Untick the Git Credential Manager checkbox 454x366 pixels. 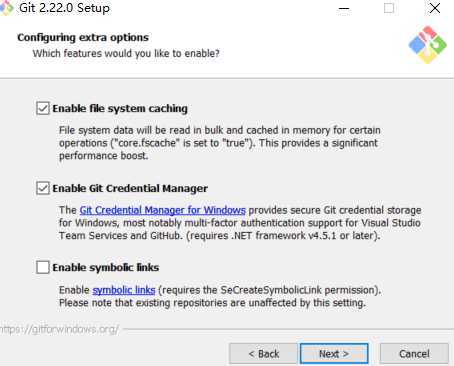tap(43, 188)
